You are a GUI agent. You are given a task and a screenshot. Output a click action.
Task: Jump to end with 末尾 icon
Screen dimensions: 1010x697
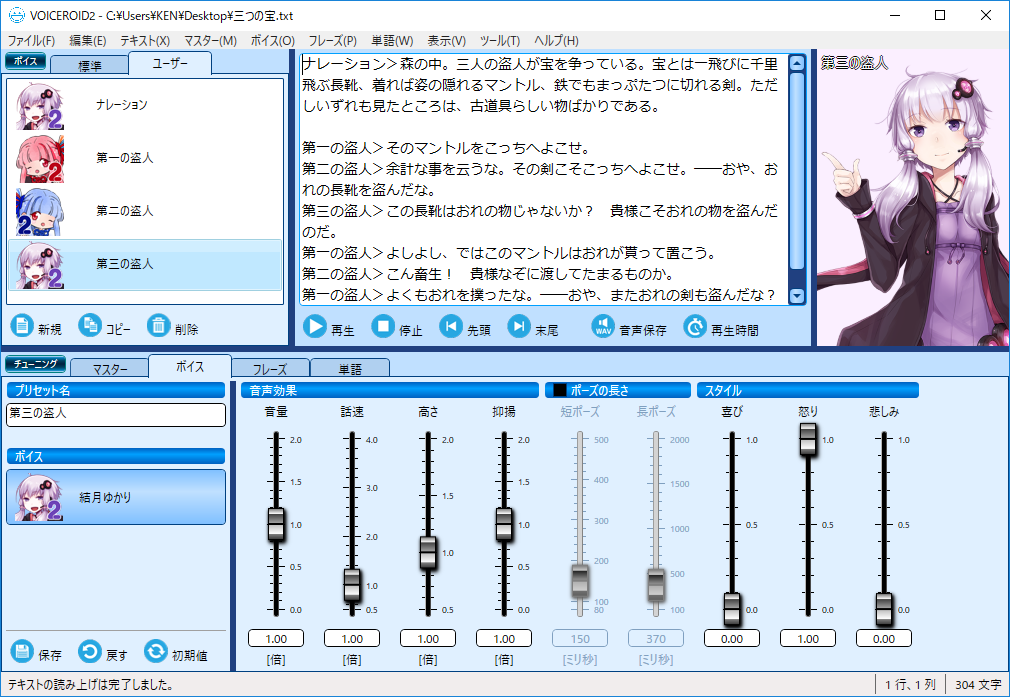point(519,327)
